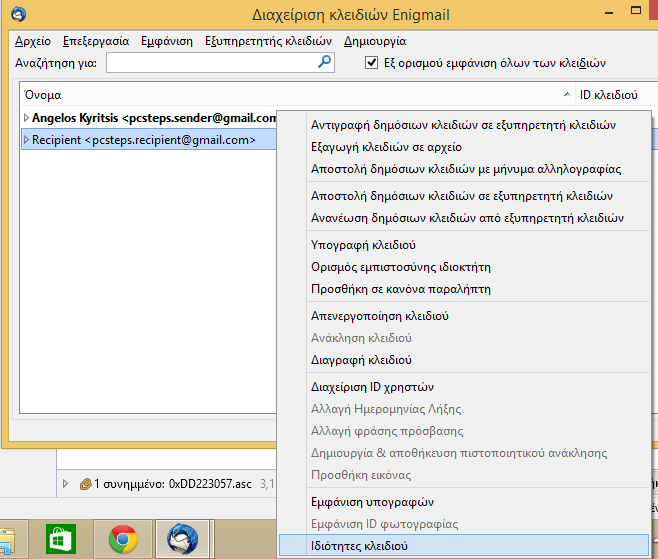Open the Δημιουργία menu
This screenshot has width=658, height=559.
point(375,41)
